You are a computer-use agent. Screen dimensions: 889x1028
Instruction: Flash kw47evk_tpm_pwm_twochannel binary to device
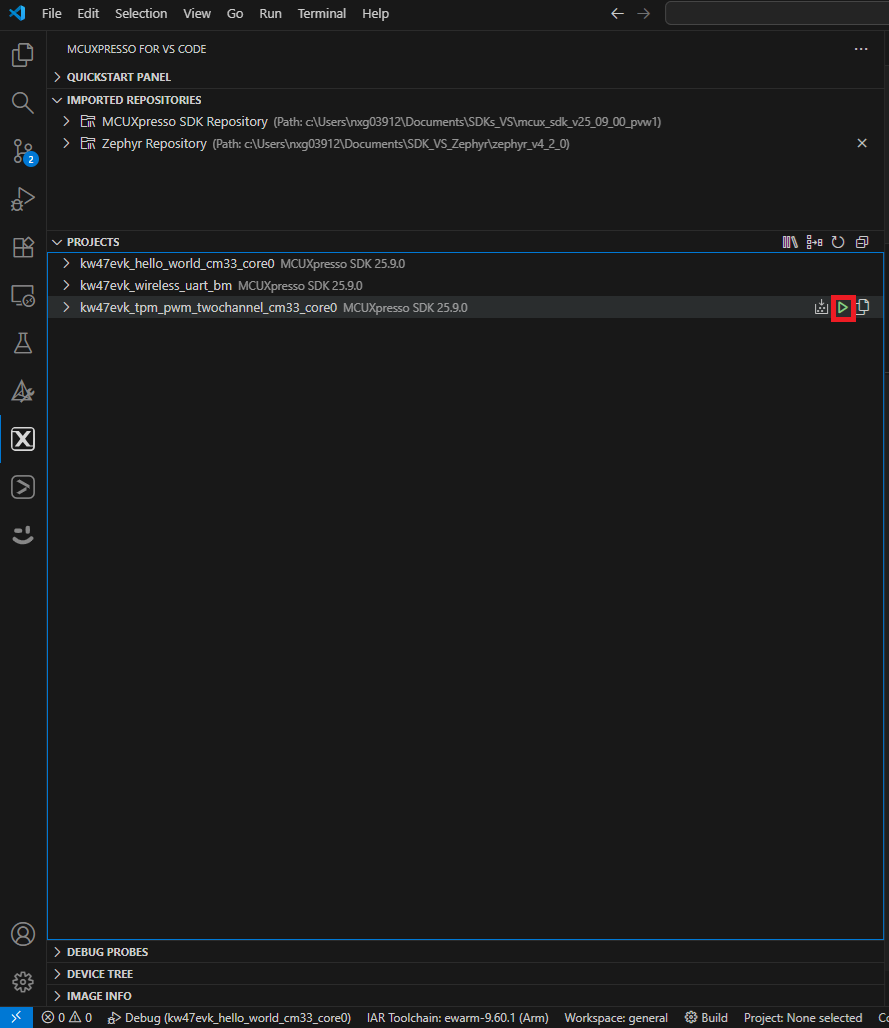[820, 307]
